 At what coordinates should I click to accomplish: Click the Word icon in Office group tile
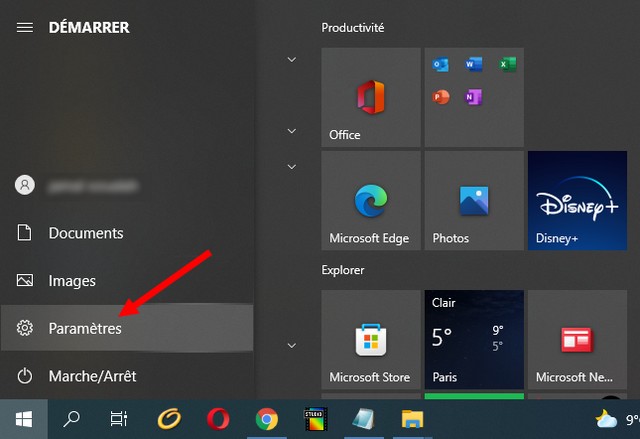click(472, 65)
